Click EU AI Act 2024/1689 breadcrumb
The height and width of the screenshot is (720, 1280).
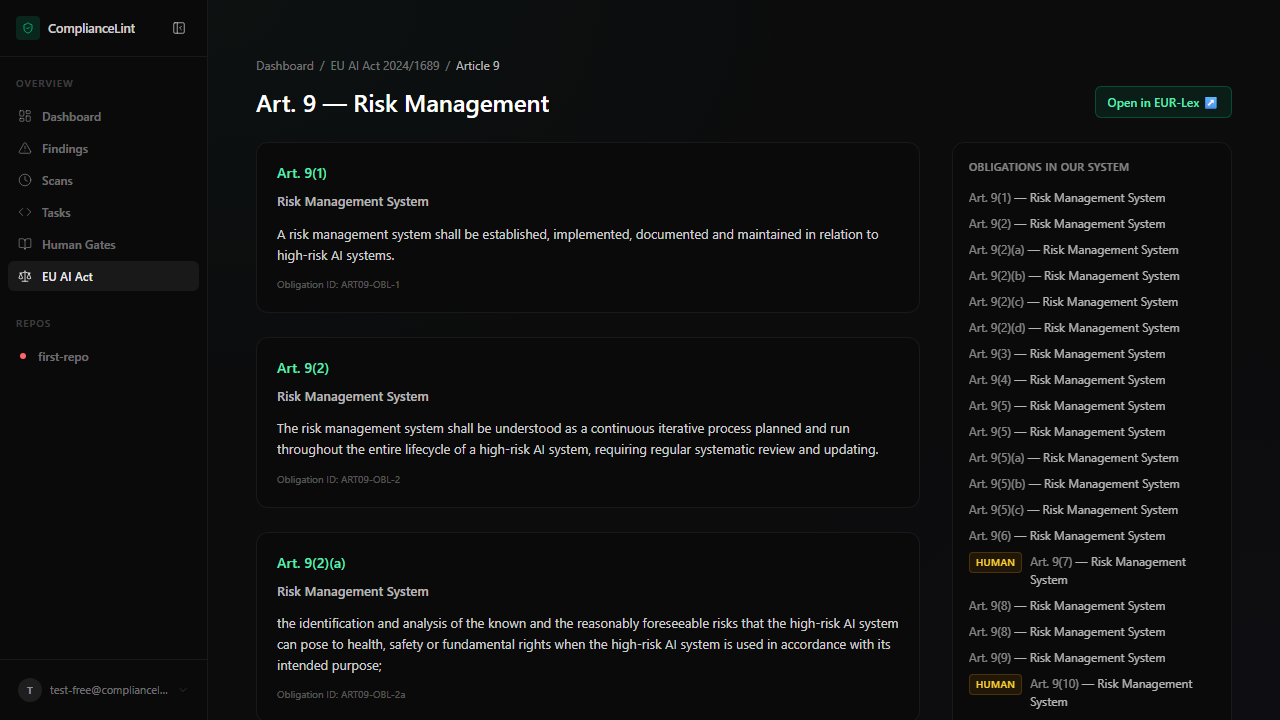384,66
